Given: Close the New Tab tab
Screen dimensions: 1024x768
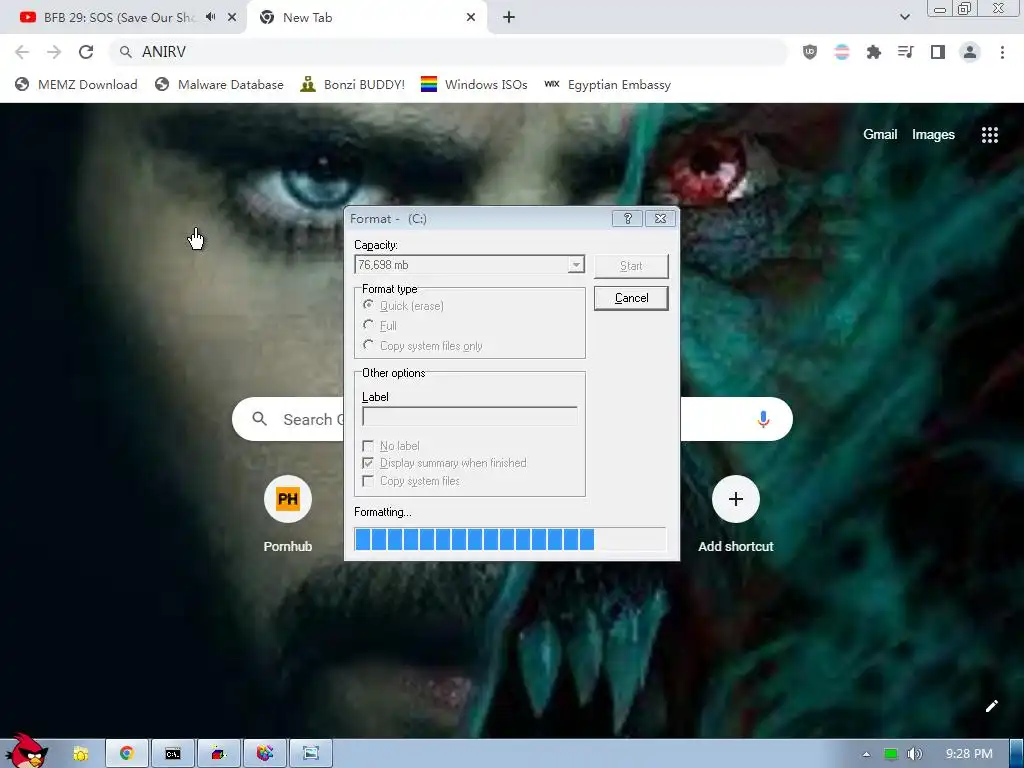Looking at the screenshot, I should [471, 18].
